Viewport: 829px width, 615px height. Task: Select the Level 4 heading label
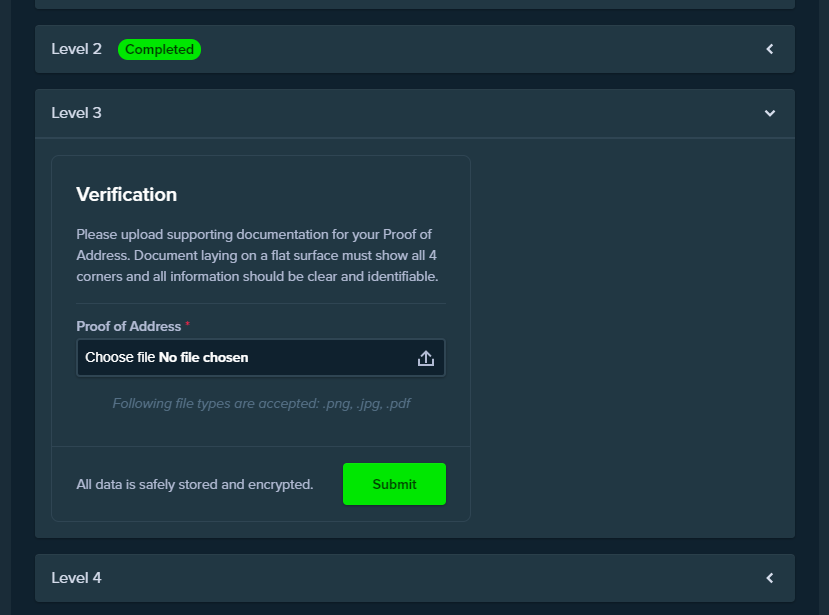pos(76,578)
